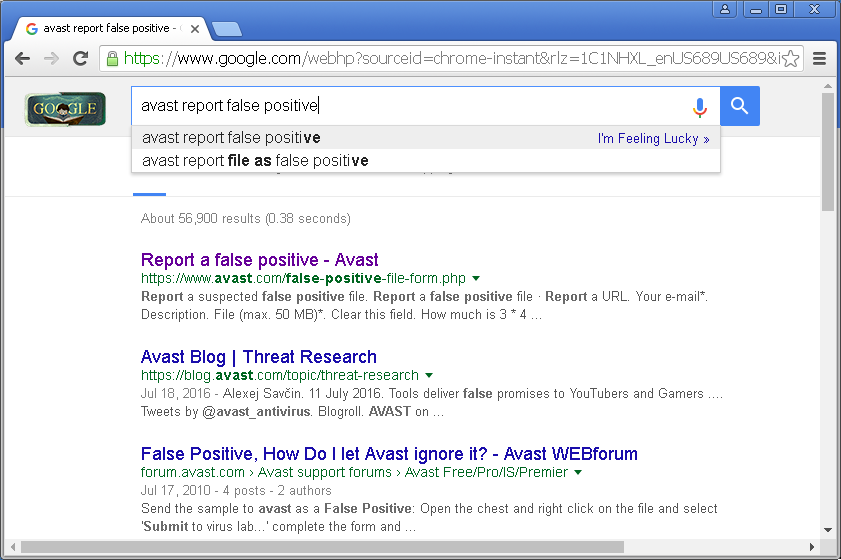Minimize the Chrome window
The image size is (841, 560).
click(x=756, y=9)
